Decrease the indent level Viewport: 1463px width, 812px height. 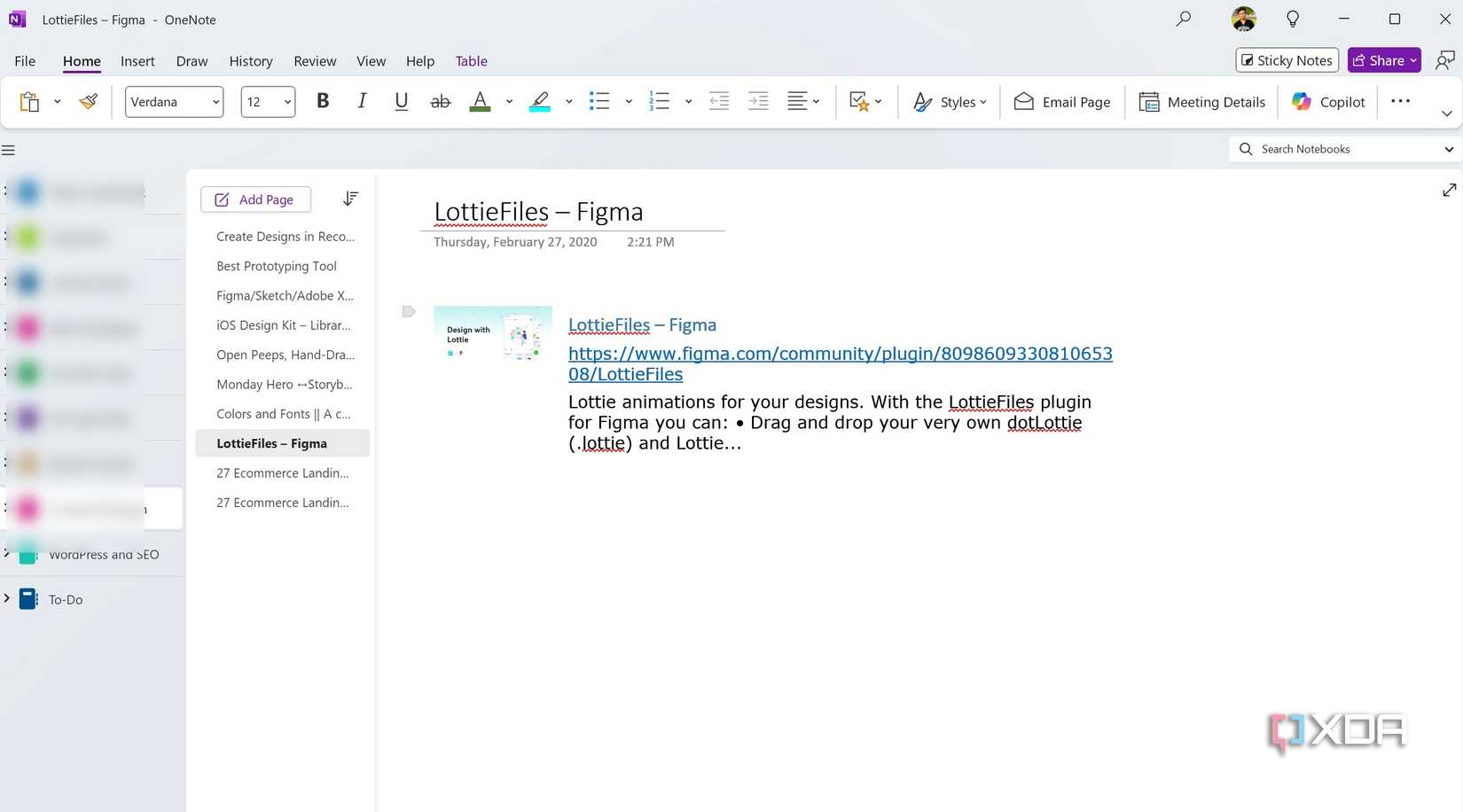719,101
